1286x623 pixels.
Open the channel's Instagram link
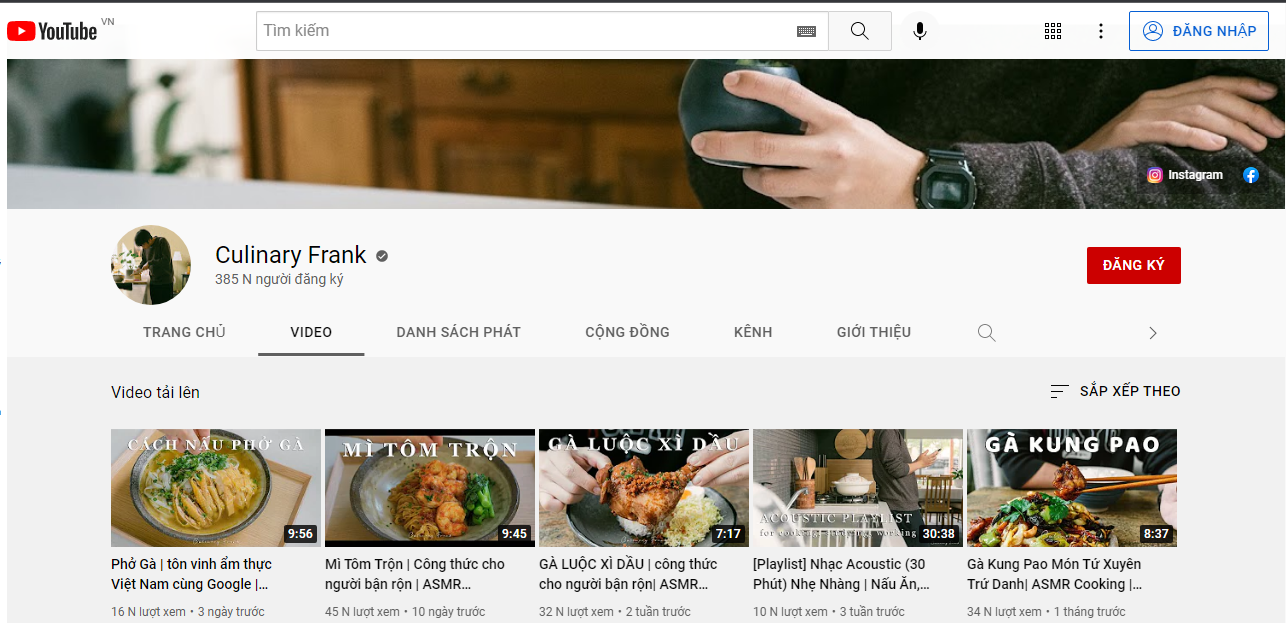click(x=1185, y=175)
